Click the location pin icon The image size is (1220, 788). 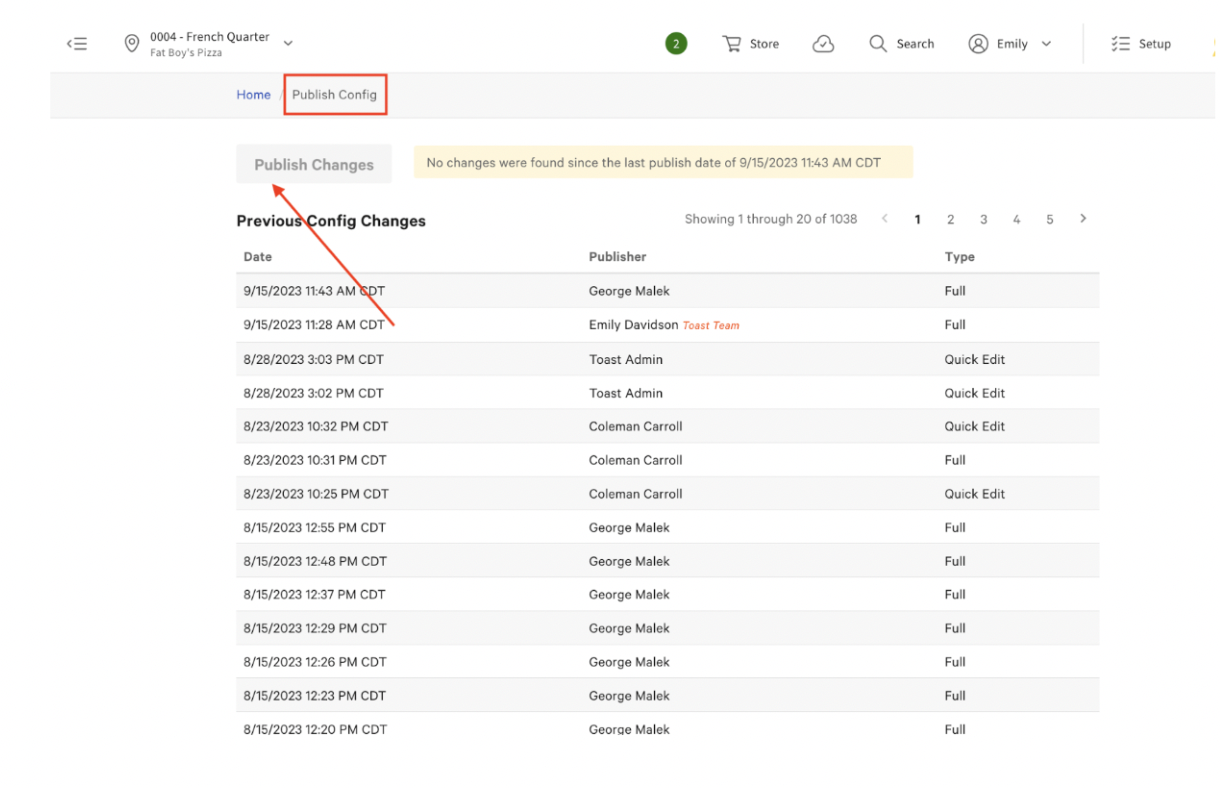click(x=131, y=44)
